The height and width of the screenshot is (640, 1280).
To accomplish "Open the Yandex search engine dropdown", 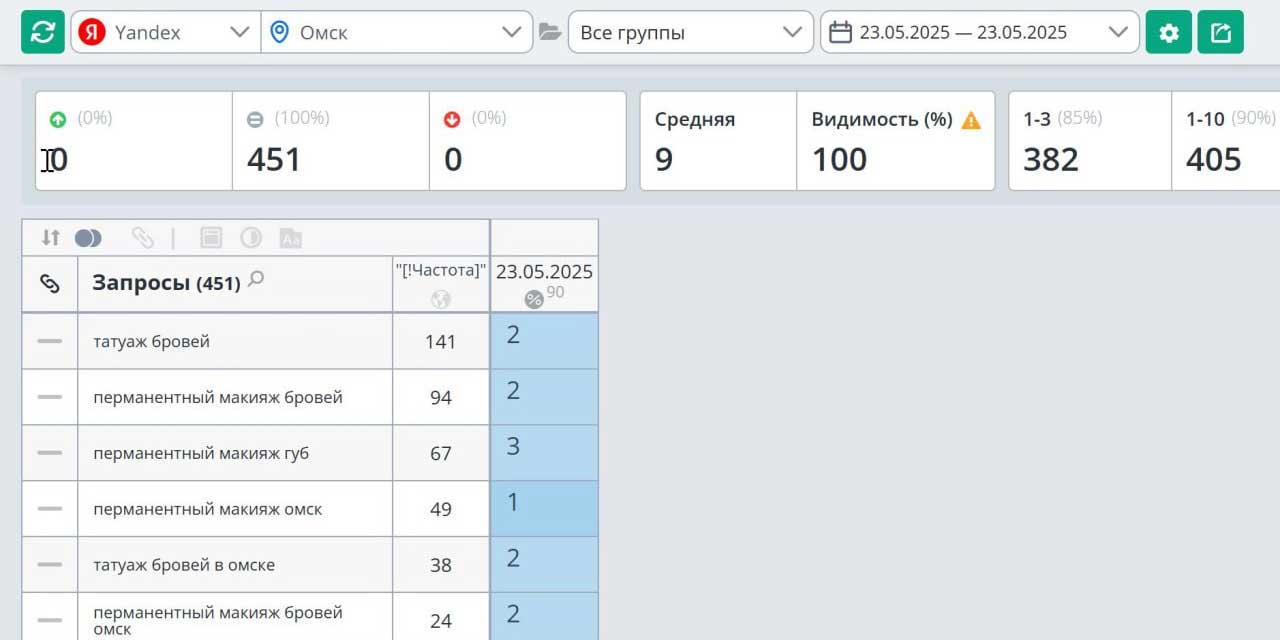I will [x=165, y=32].
